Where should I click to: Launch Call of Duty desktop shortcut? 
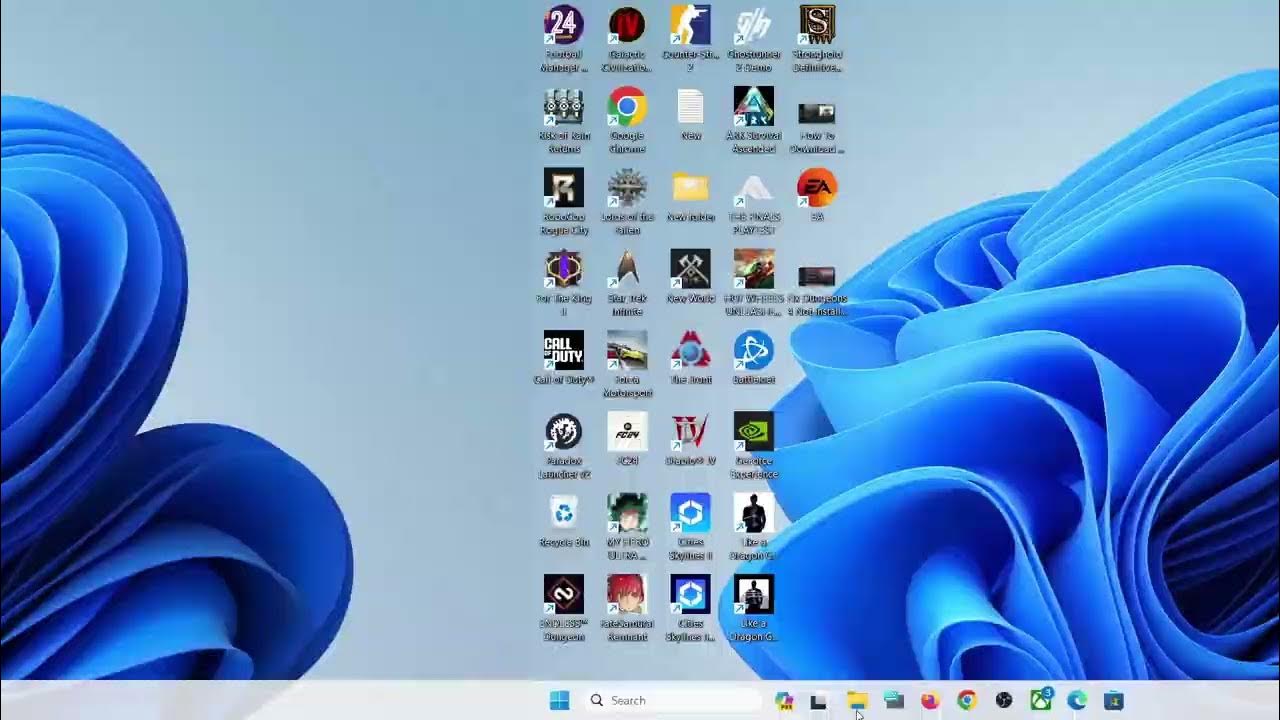[564, 358]
